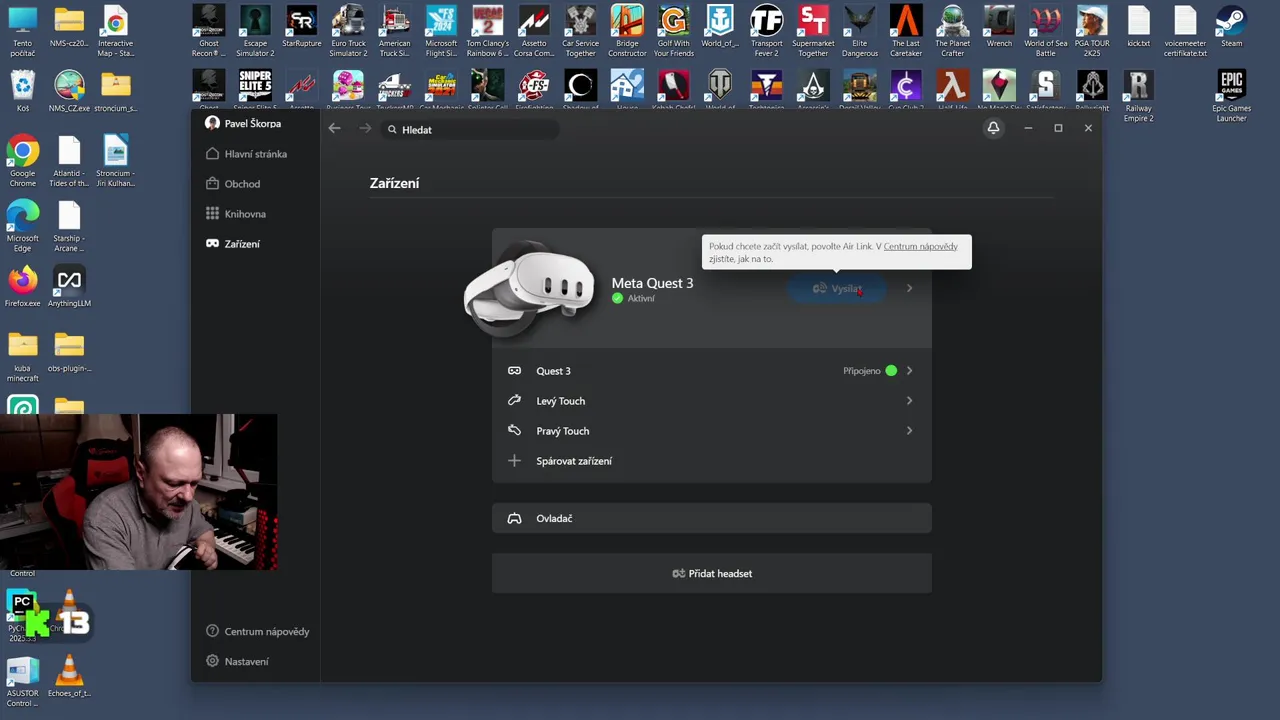The width and height of the screenshot is (1280, 720).
Task: Open the Starship - Arcane file
Action: click(69, 225)
